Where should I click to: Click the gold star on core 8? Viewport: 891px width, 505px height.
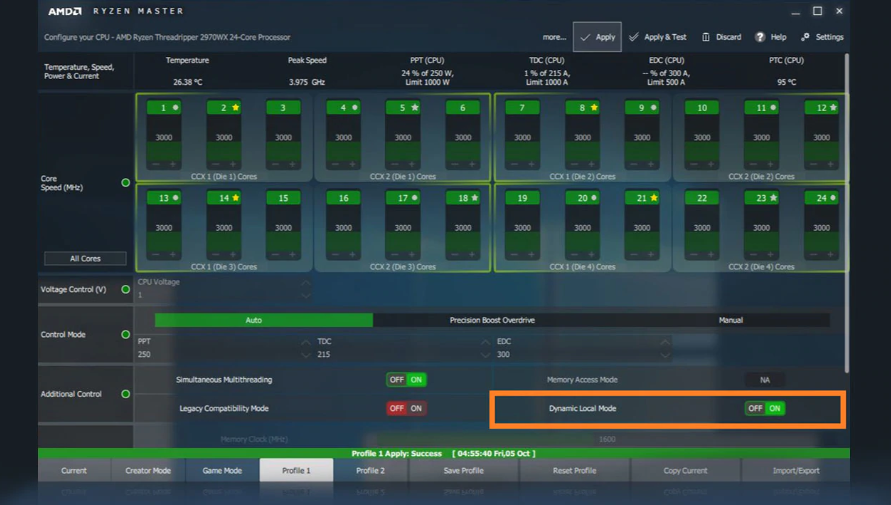[594, 107]
